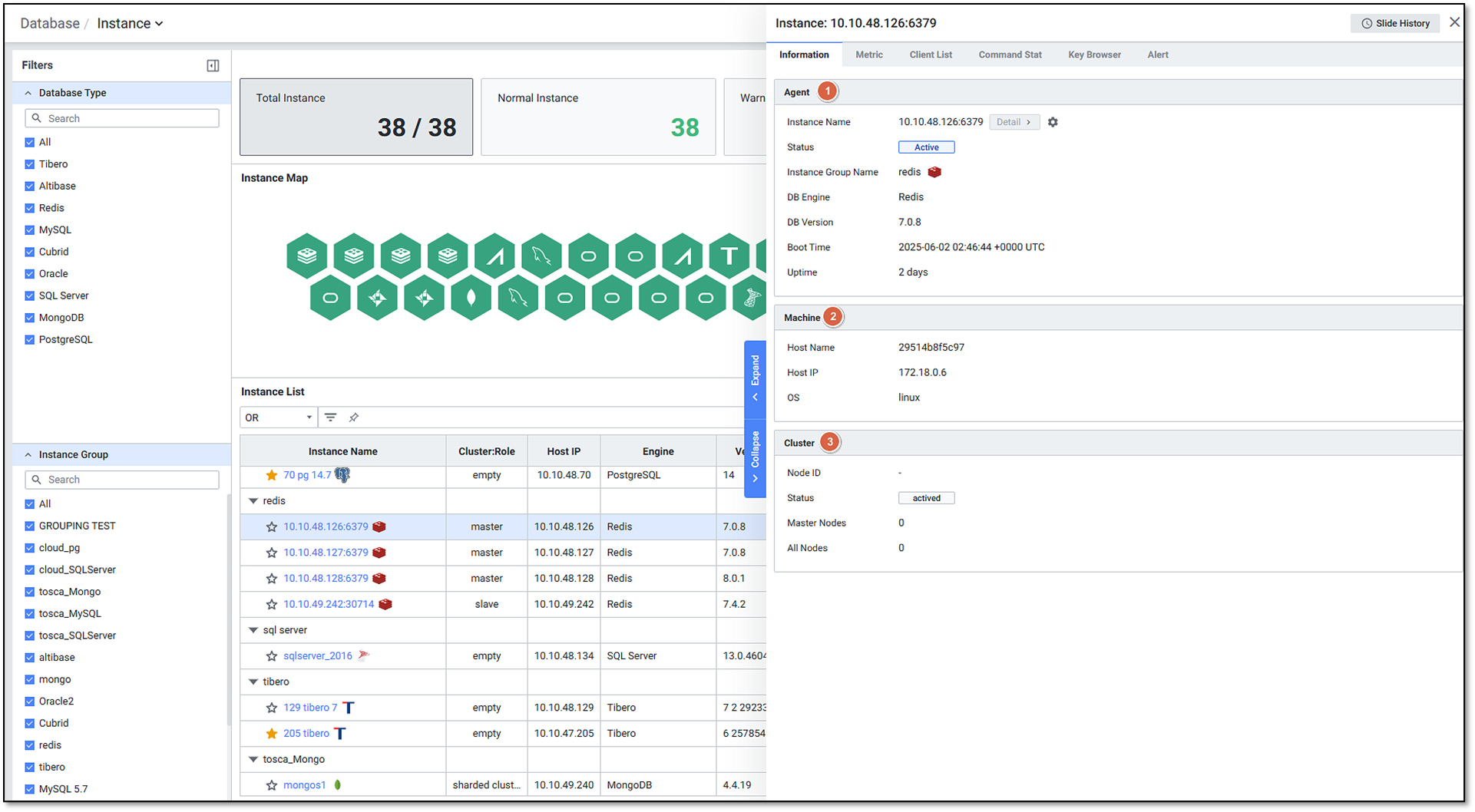This screenshot has width=1475, height=812.
Task: Collapse the redis group in Instance List
Action: (x=253, y=501)
